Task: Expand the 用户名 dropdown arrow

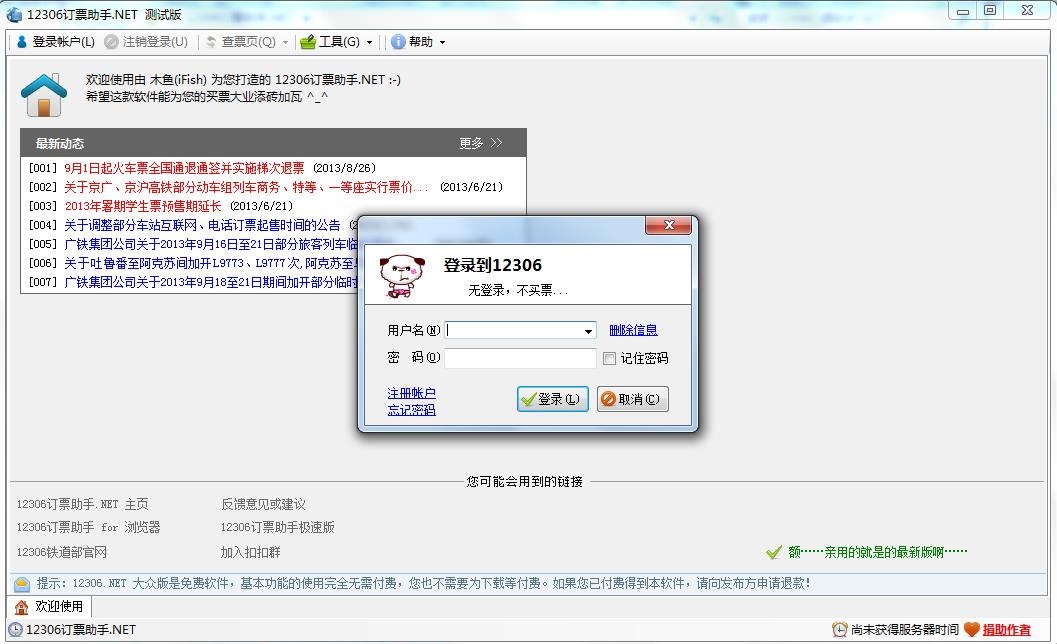Action: click(588, 330)
